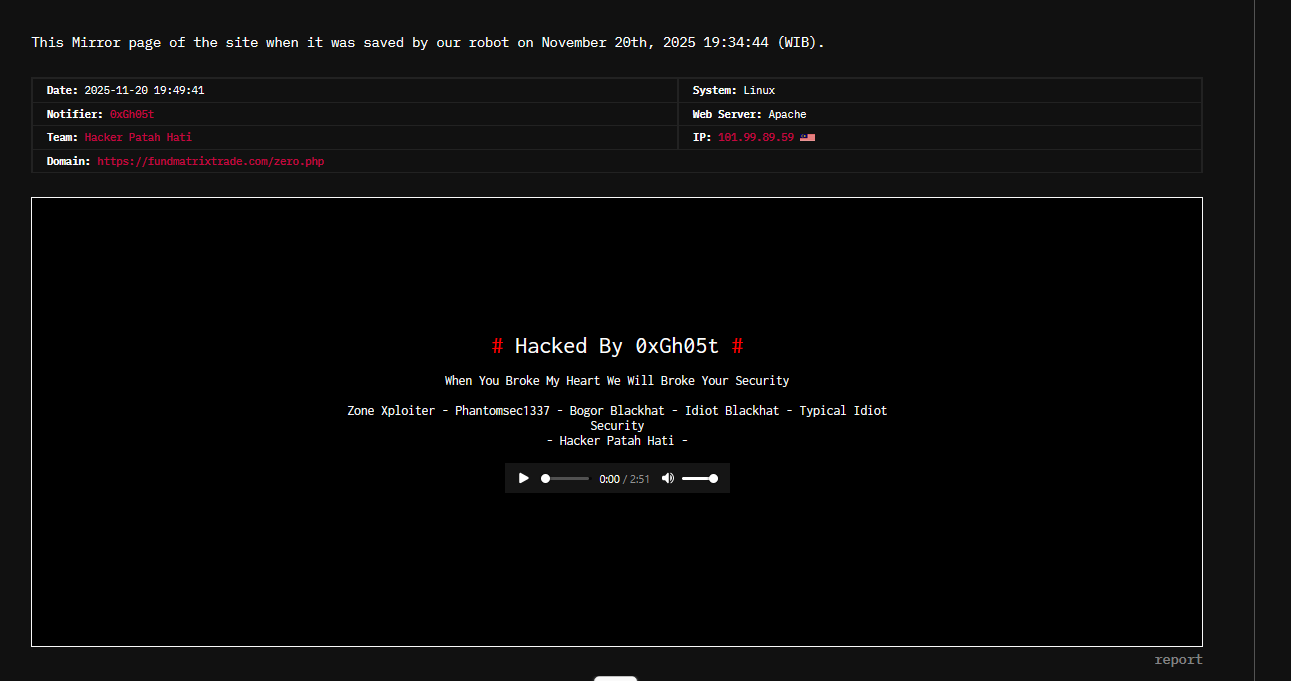Open the 0xGh05t notifier link
The height and width of the screenshot is (681, 1291).
click(132, 114)
